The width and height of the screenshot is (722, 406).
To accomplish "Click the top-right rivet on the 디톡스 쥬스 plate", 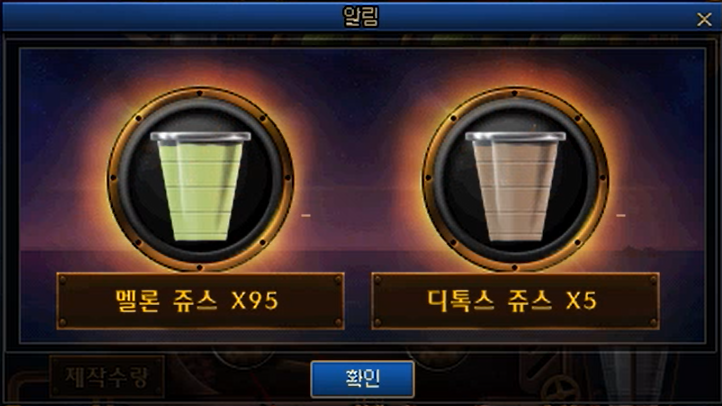I will tap(653, 279).
